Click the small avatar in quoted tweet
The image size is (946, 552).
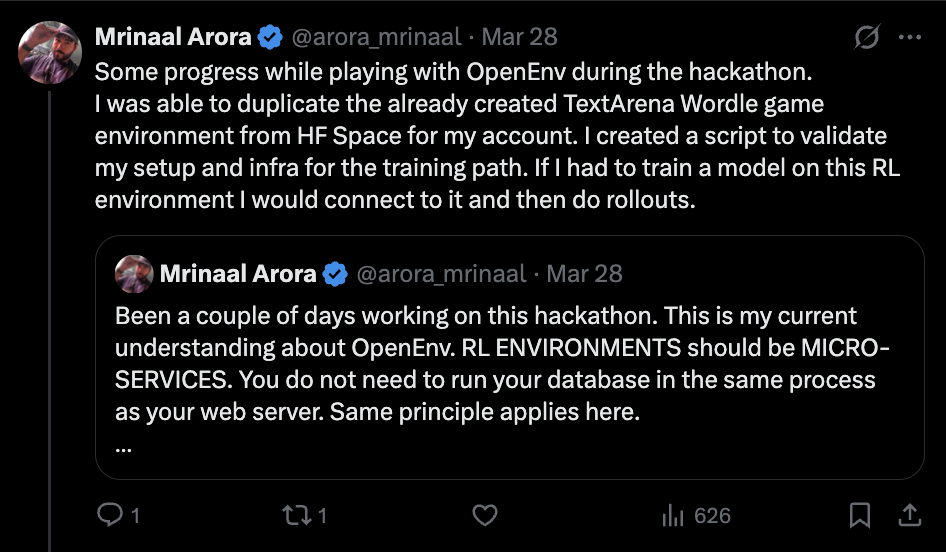[133, 273]
